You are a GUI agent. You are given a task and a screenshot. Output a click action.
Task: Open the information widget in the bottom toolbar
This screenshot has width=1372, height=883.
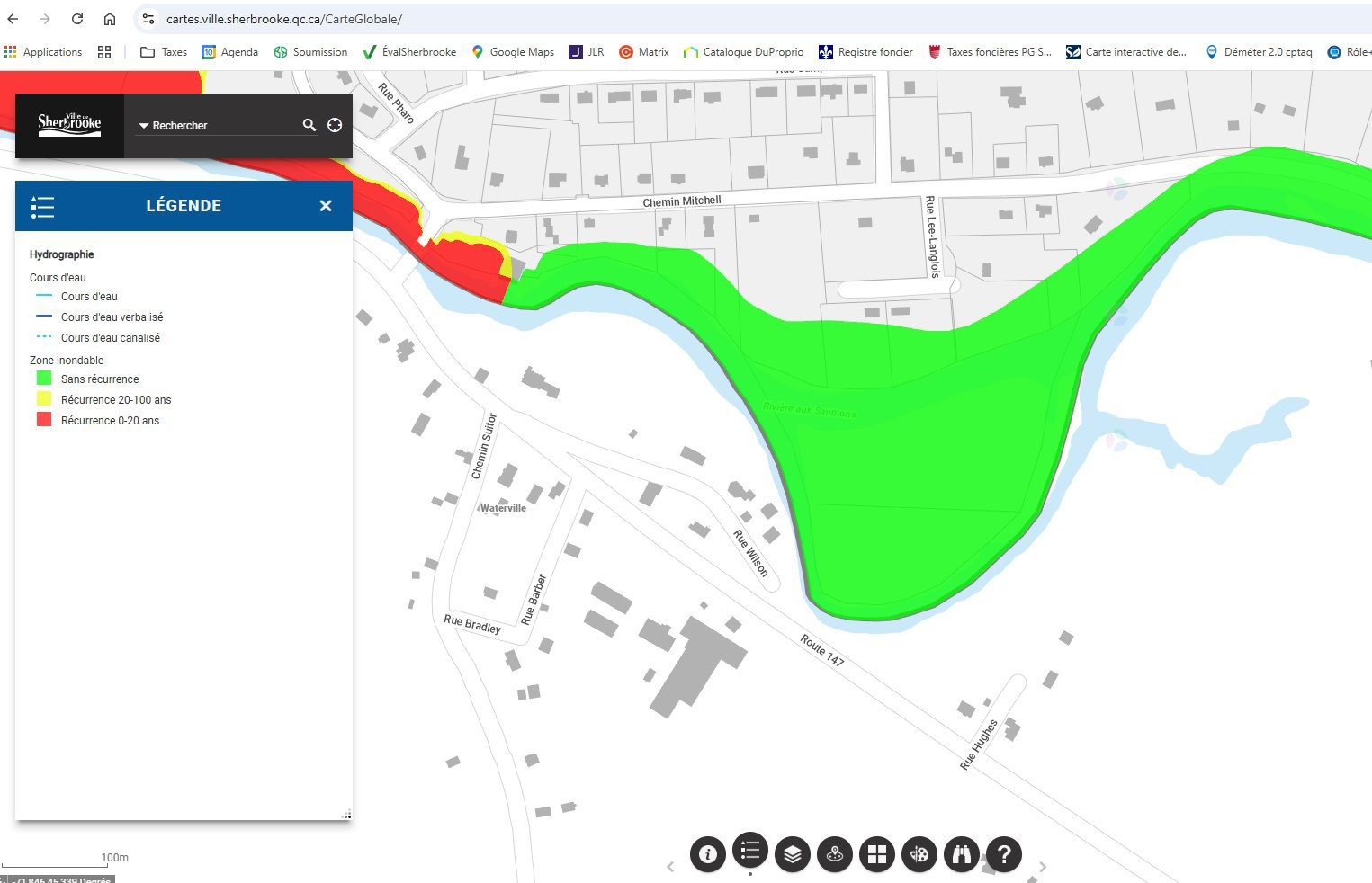(x=708, y=854)
